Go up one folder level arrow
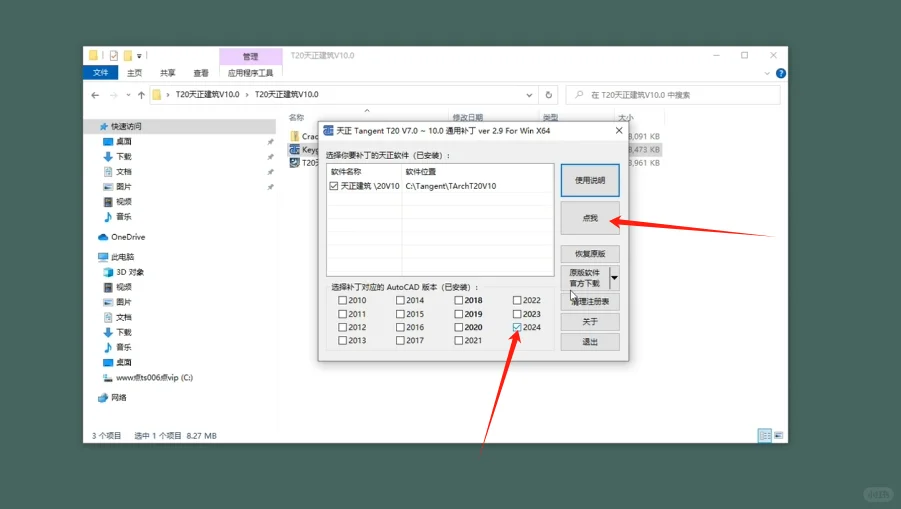Screen dimensions: 901x509 [x=141, y=95]
